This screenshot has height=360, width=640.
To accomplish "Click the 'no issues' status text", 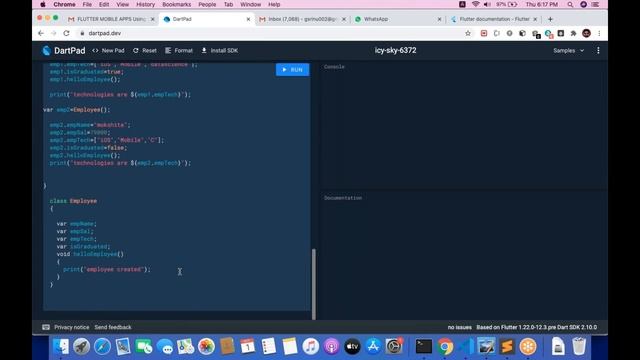I will [460, 327].
